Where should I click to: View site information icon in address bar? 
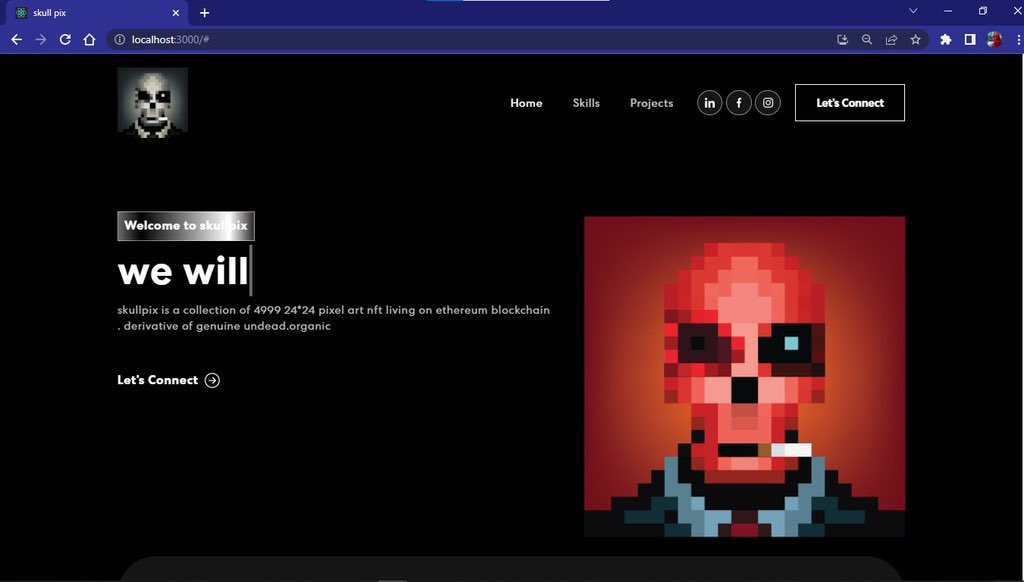(x=120, y=40)
